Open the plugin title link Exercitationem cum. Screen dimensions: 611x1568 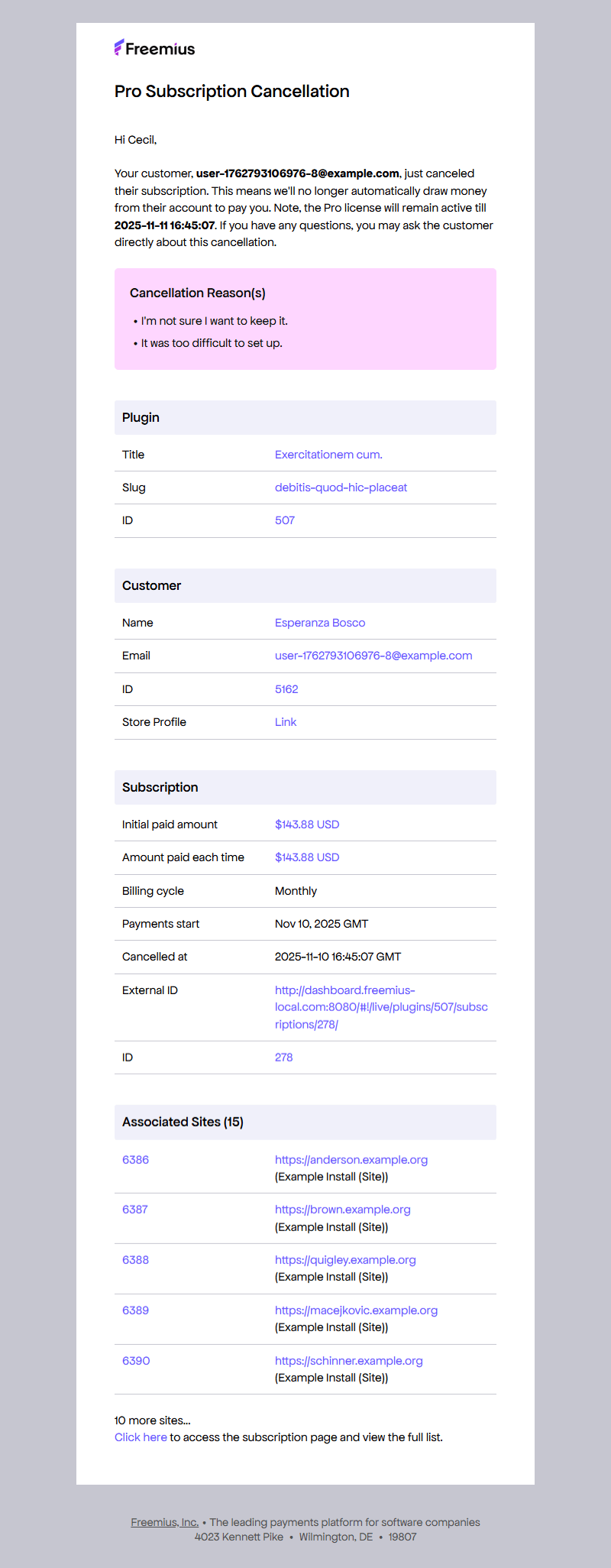tap(328, 455)
